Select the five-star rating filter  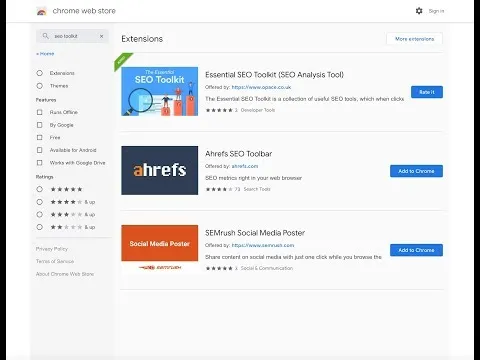[x=40, y=189]
